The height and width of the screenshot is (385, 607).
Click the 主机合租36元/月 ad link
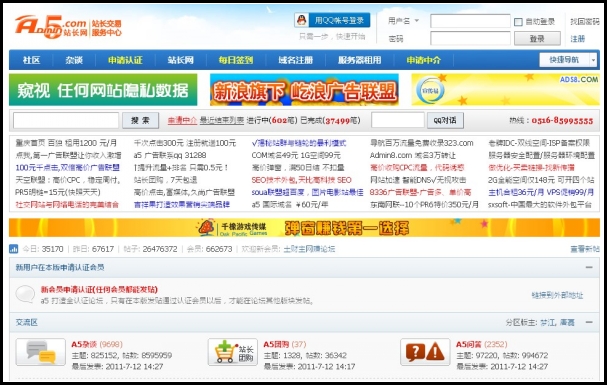[x=541, y=192]
